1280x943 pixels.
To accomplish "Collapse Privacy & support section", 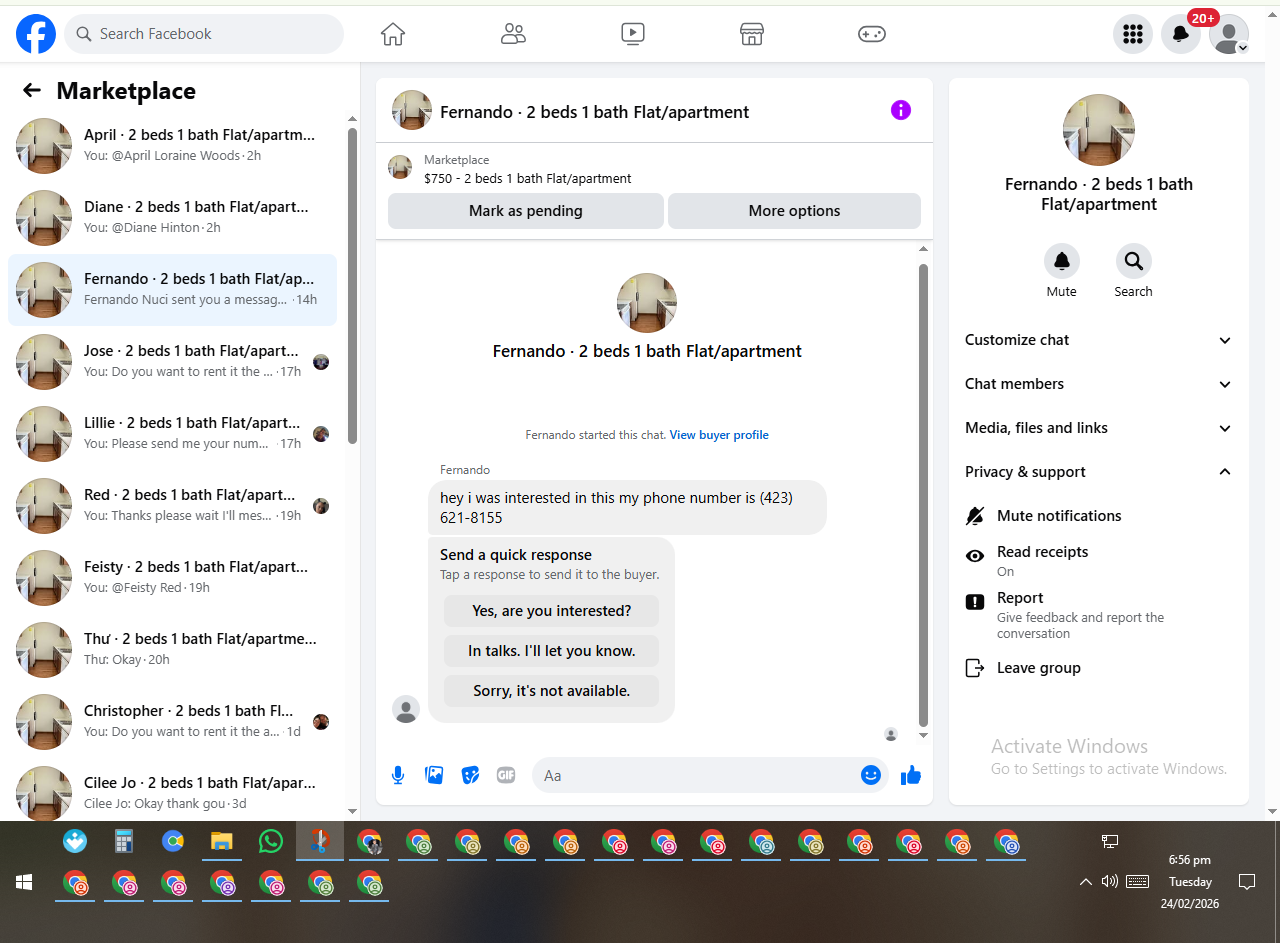I will click(x=1098, y=472).
